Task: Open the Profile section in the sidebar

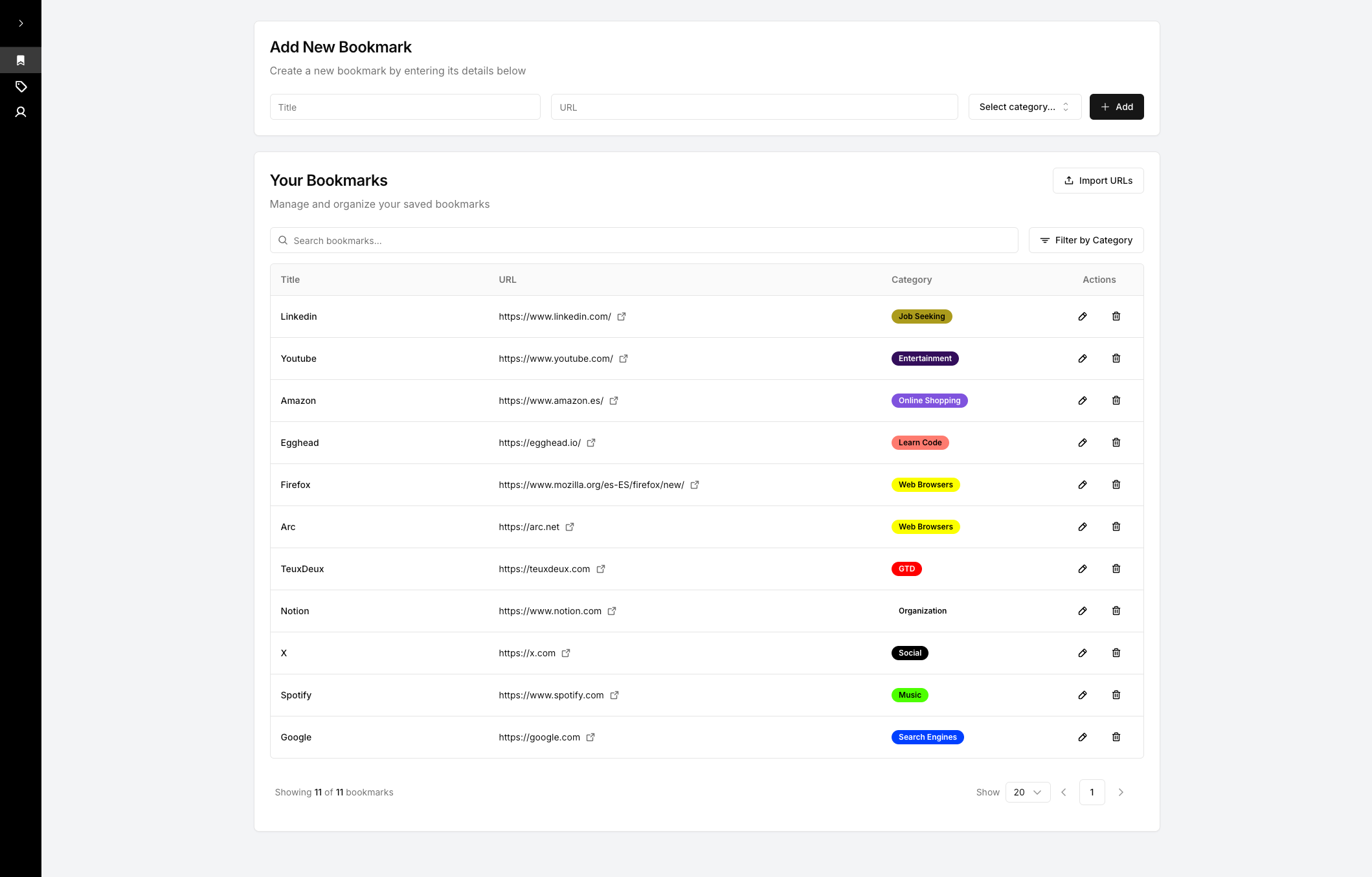Action: [21, 112]
